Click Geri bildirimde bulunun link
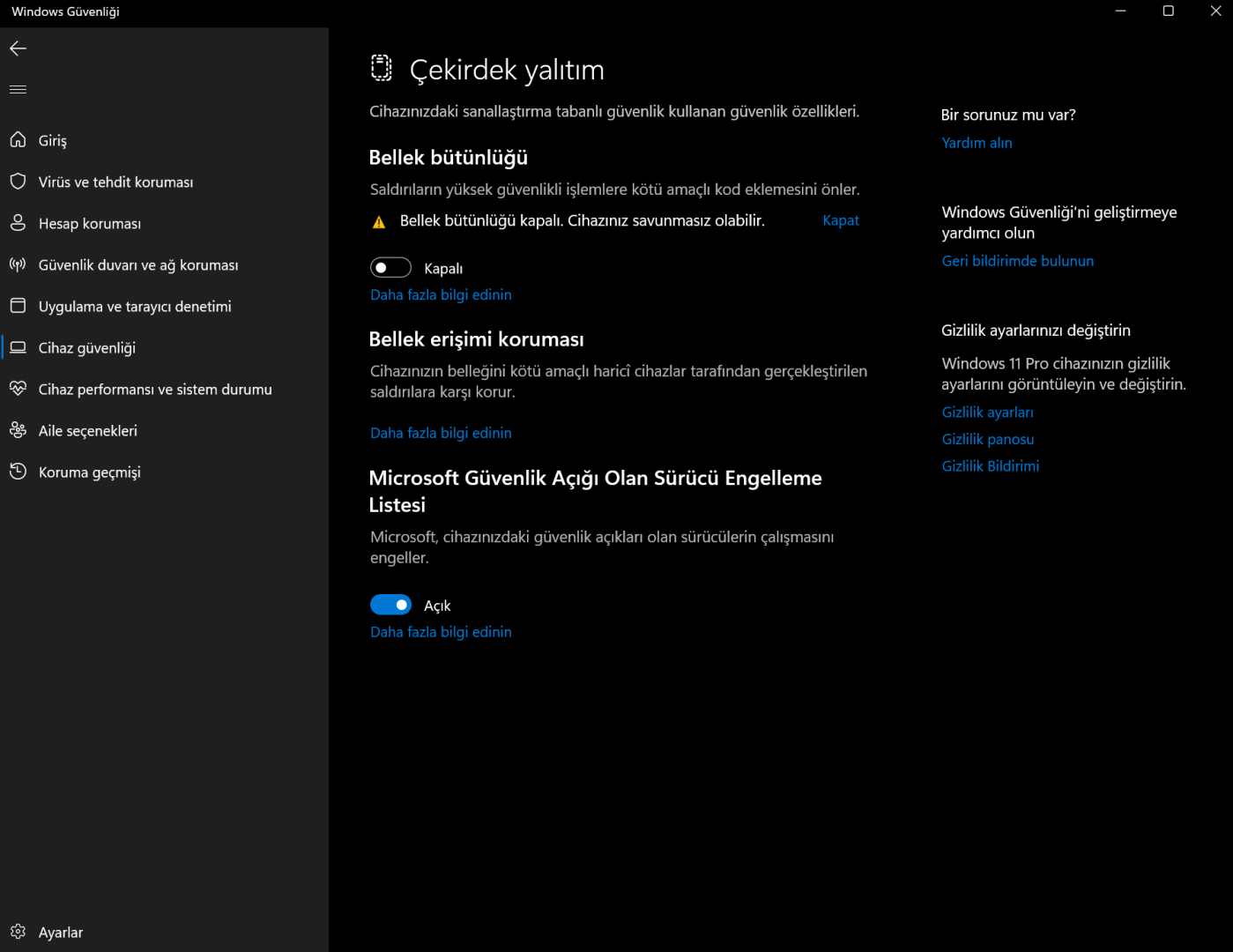 [x=1017, y=261]
